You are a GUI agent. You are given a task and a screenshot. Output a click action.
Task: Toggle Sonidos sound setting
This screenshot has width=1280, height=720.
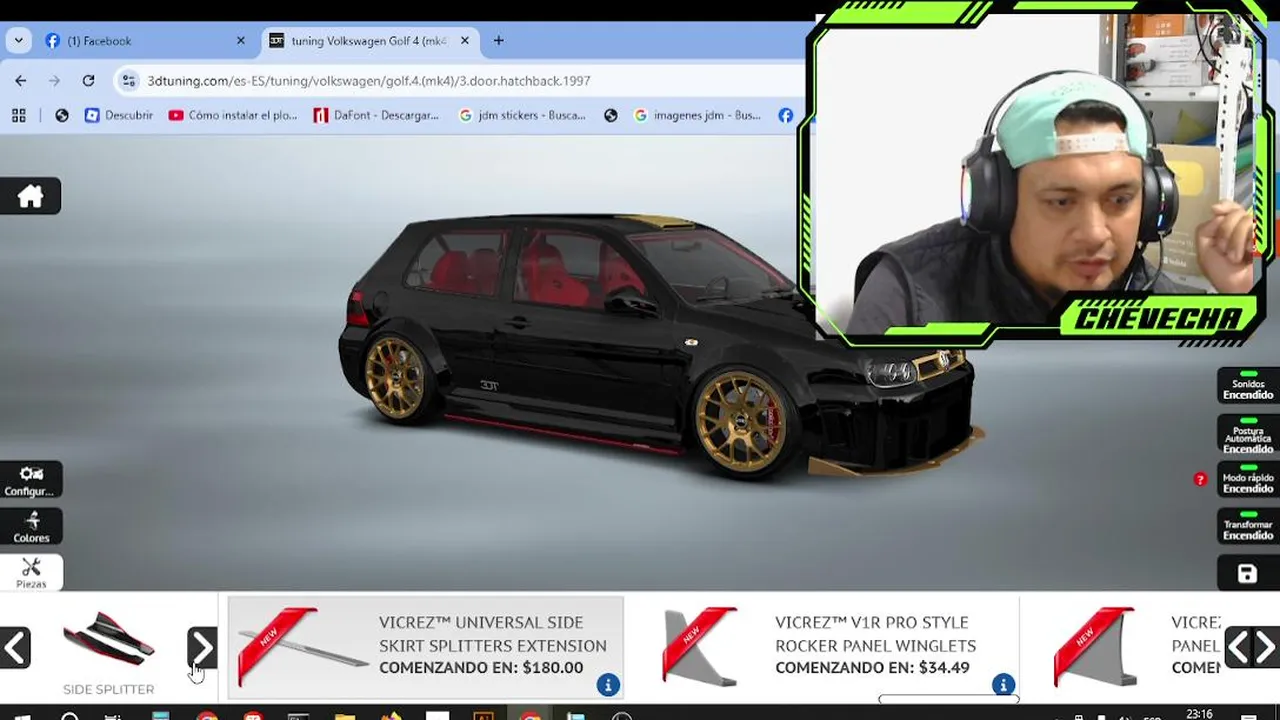(1248, 388)
